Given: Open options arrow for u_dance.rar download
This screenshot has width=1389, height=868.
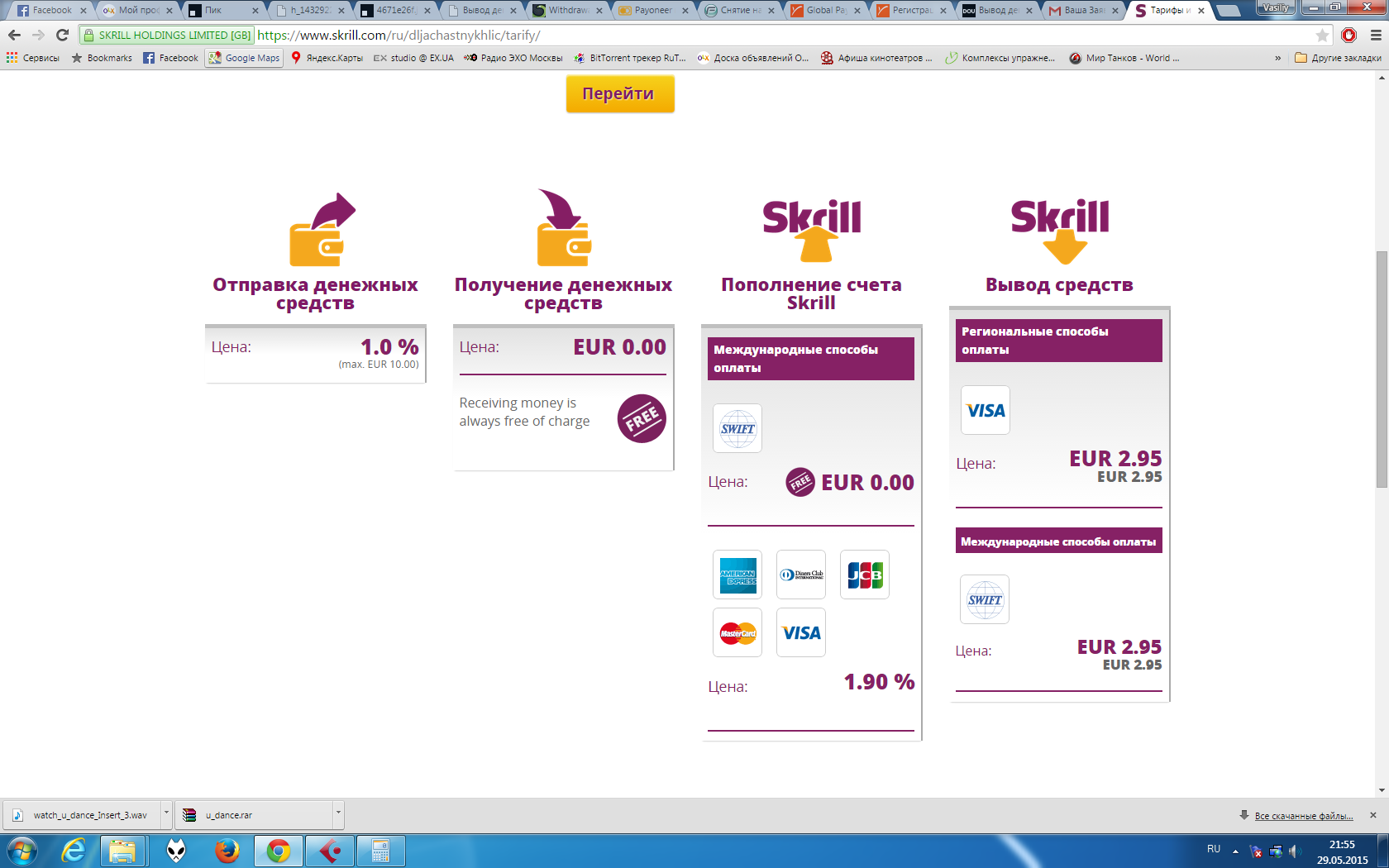Looking at the screenshot, I should (x=337, y=814).
